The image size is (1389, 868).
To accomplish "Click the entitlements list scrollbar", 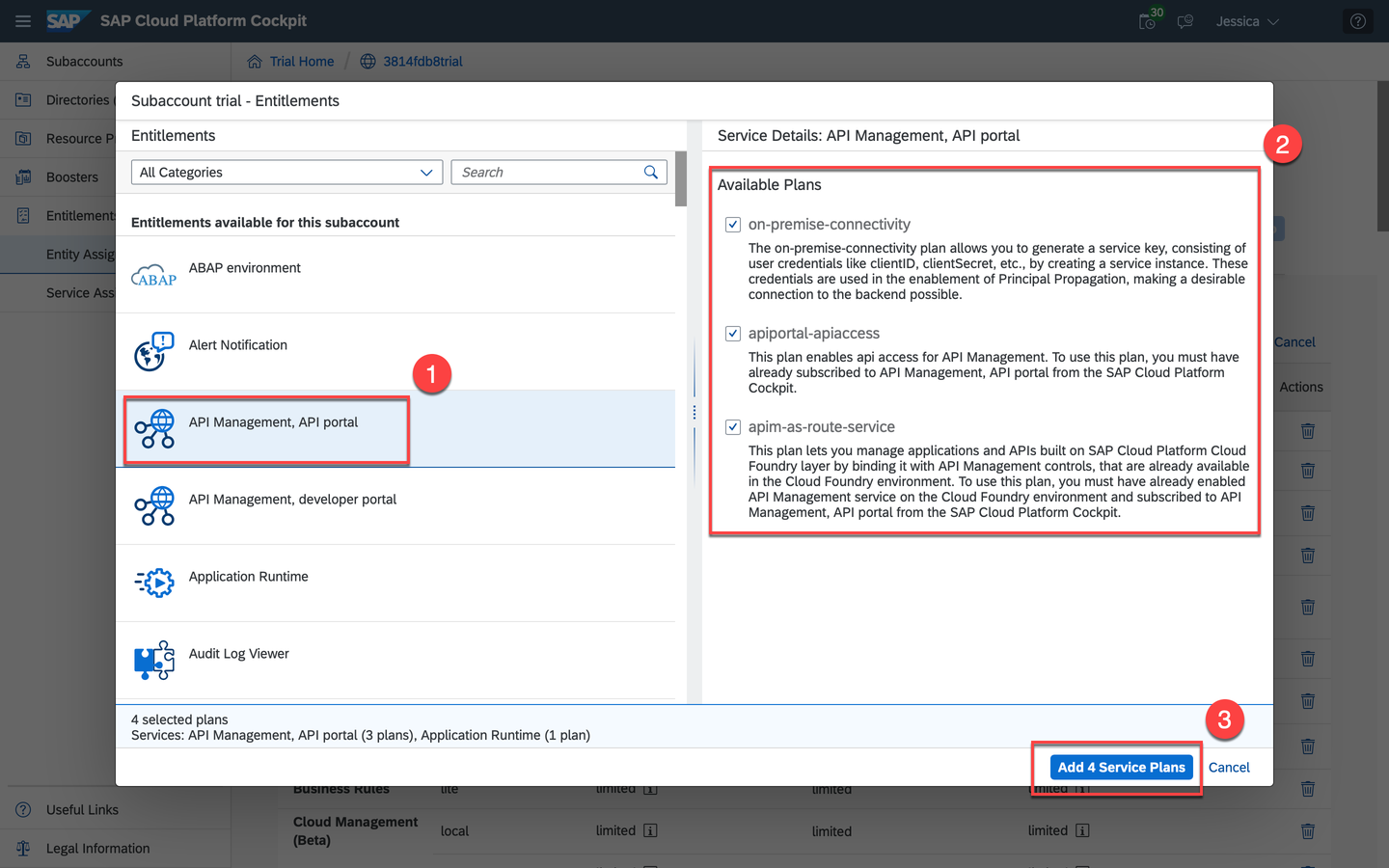I will (x=681, y=179).
